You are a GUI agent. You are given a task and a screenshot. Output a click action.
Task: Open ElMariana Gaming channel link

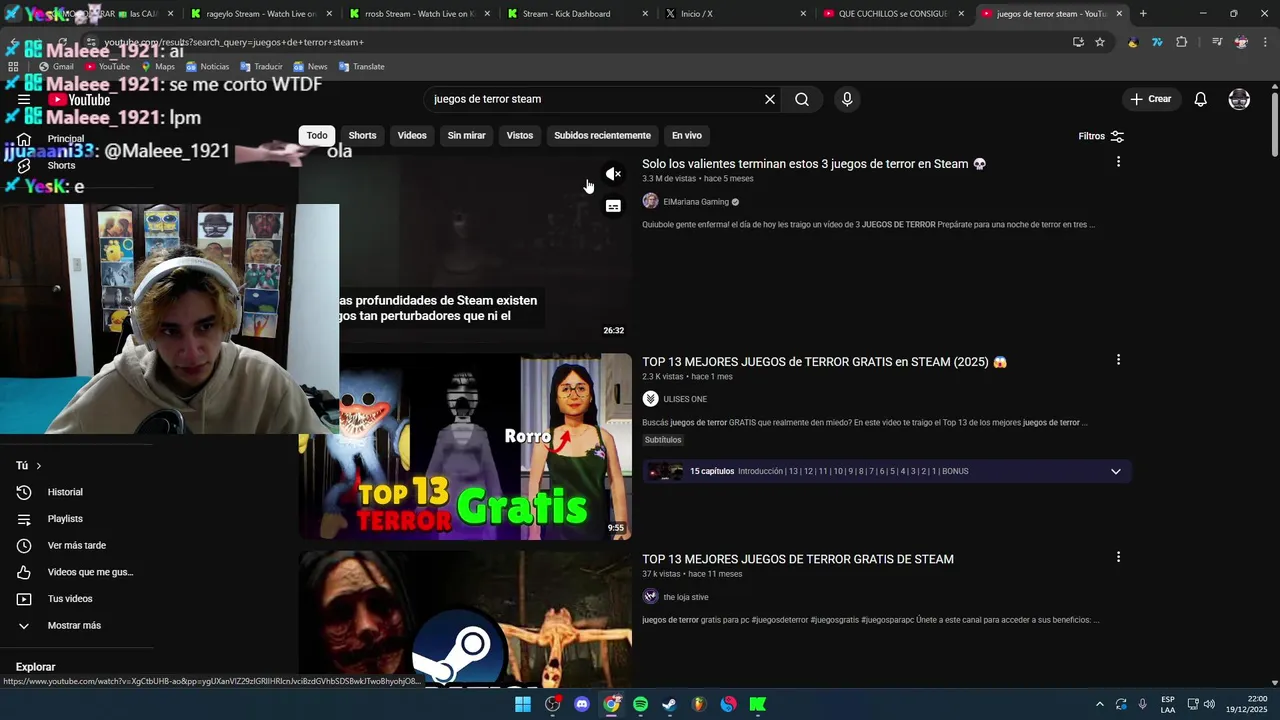click(x=696, y=202)
